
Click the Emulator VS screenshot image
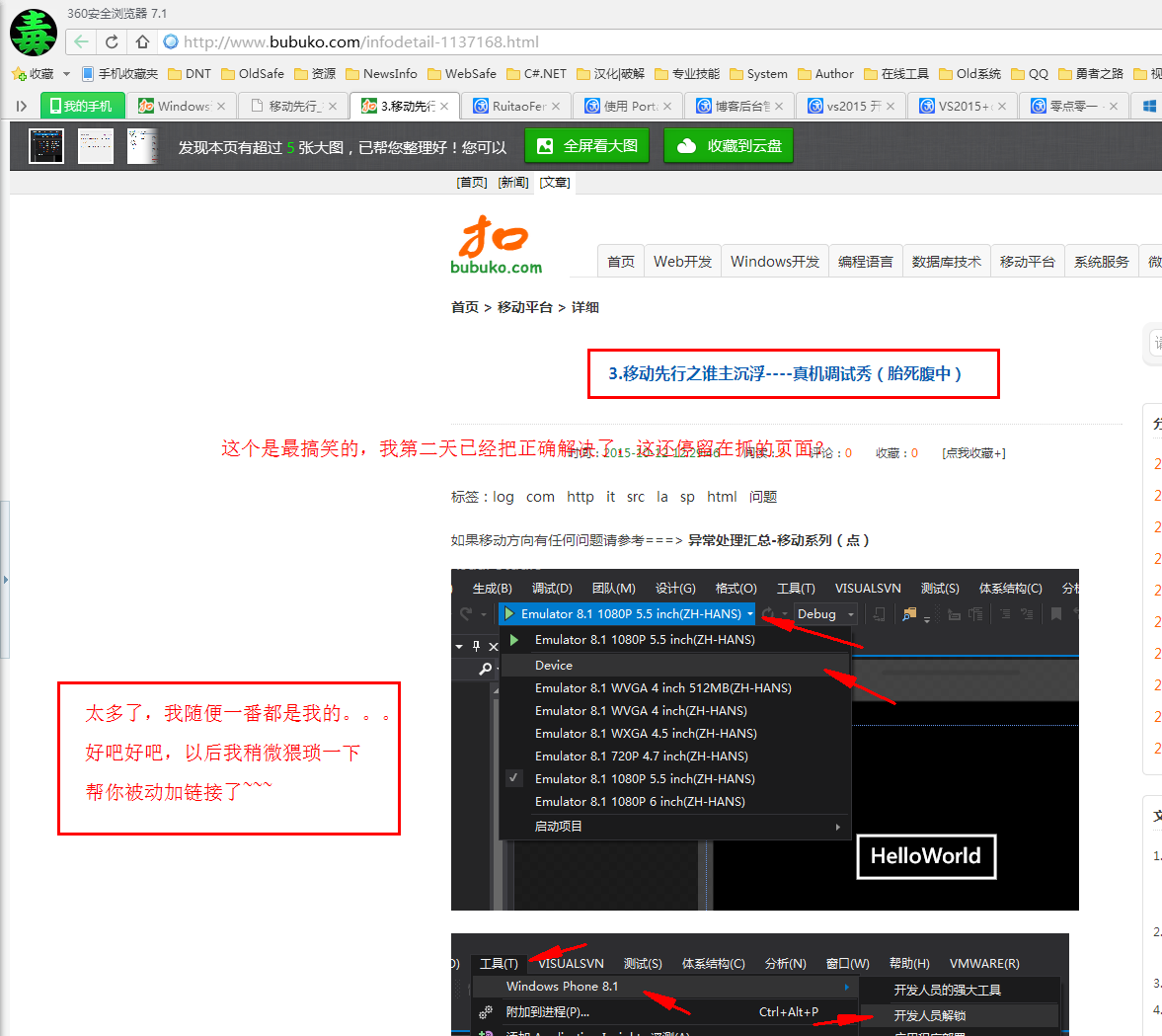pos(765,740)
